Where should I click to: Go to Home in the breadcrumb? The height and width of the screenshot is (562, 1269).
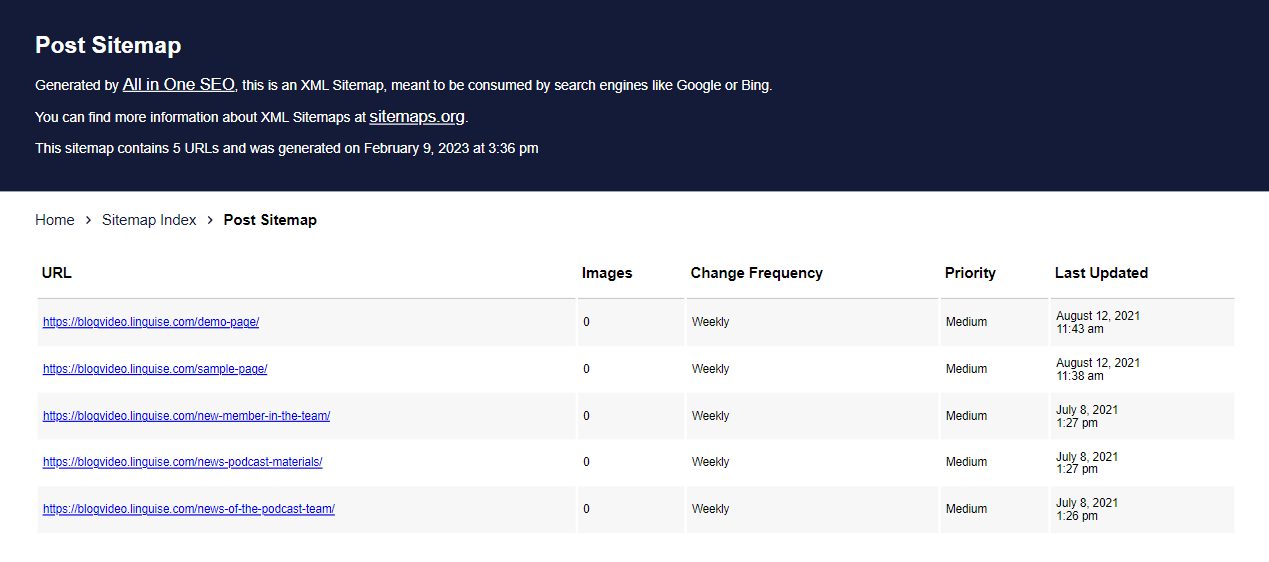(x=55, y=220)
